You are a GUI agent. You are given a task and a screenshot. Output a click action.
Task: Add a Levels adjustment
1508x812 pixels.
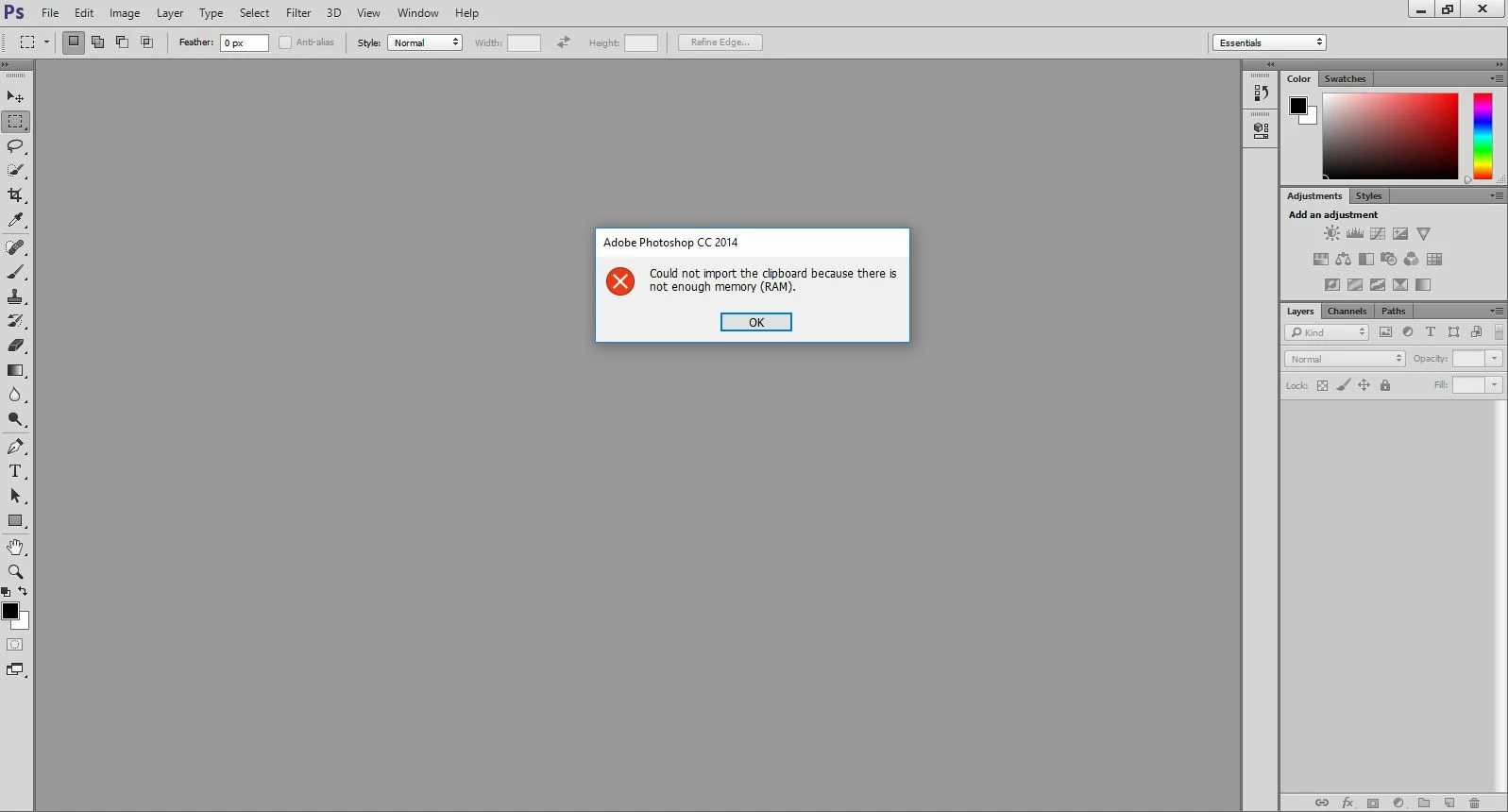pos(1355,233)
